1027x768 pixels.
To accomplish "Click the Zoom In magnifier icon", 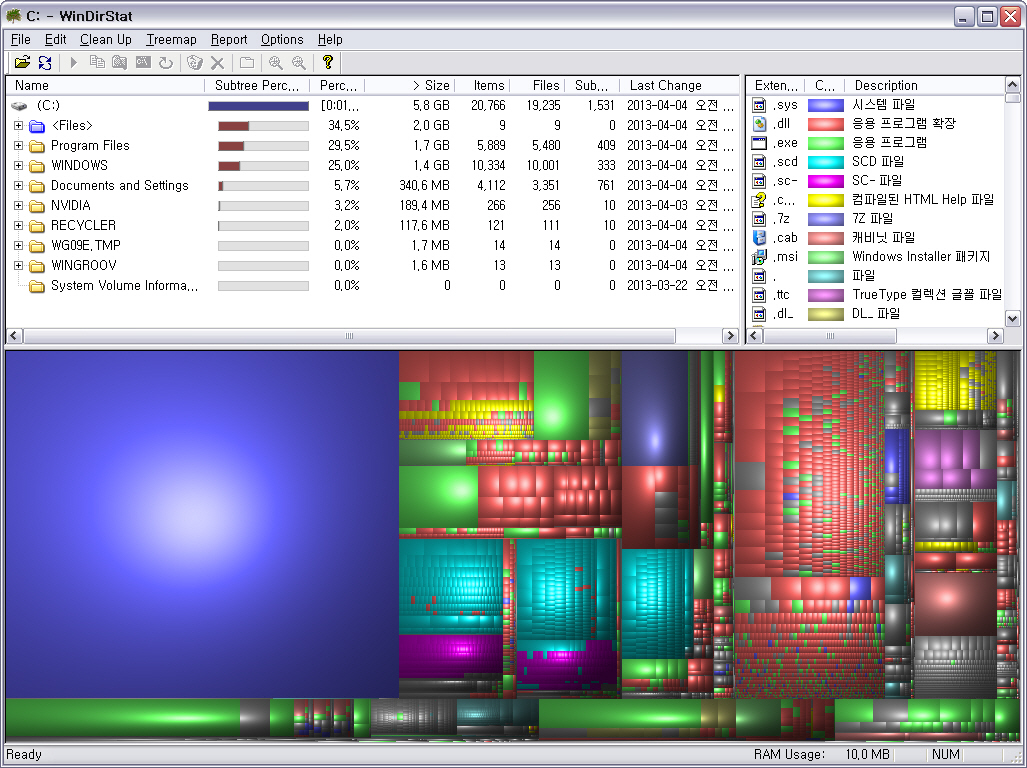I will point(275,62).
